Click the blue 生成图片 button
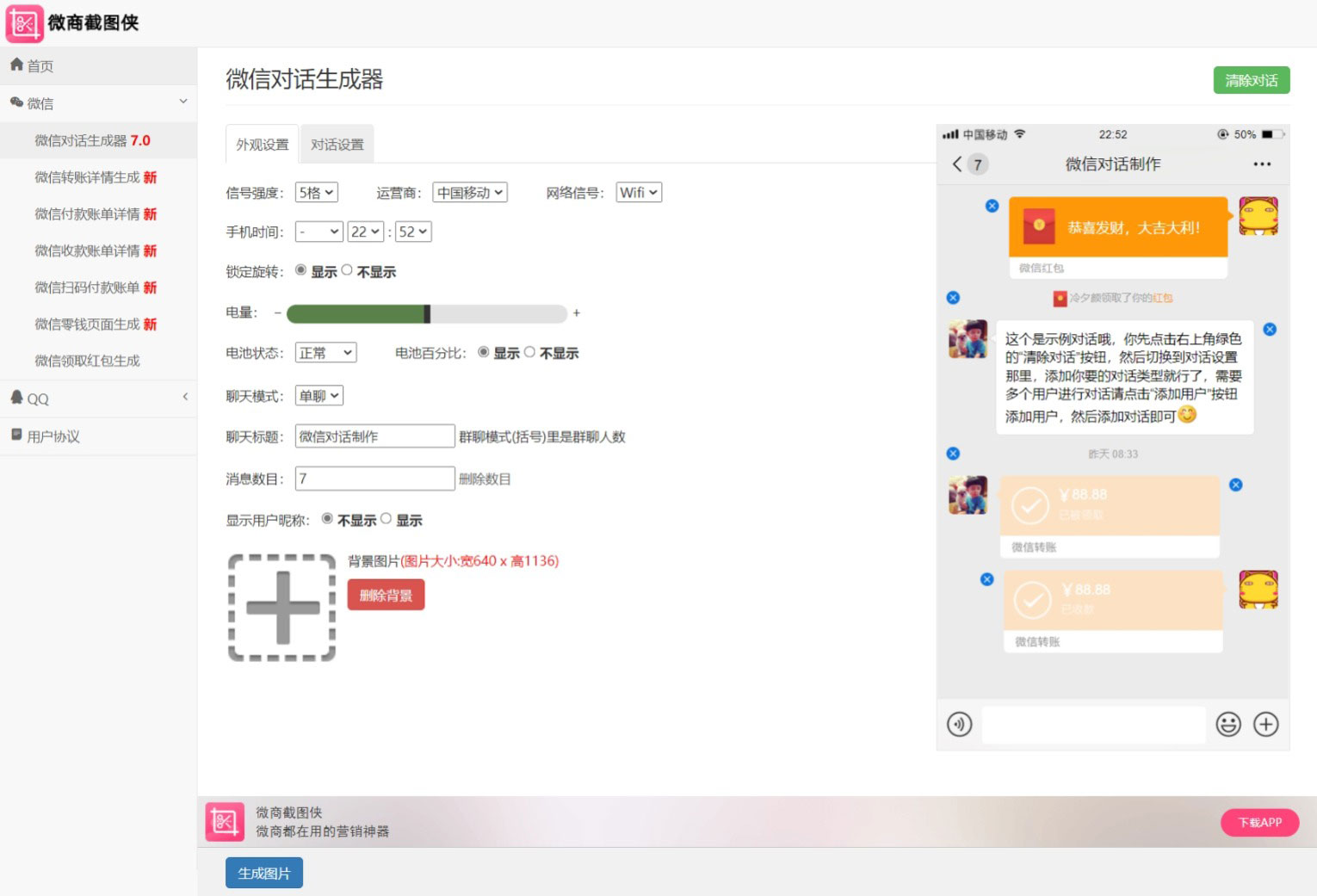 coord(264,873)
